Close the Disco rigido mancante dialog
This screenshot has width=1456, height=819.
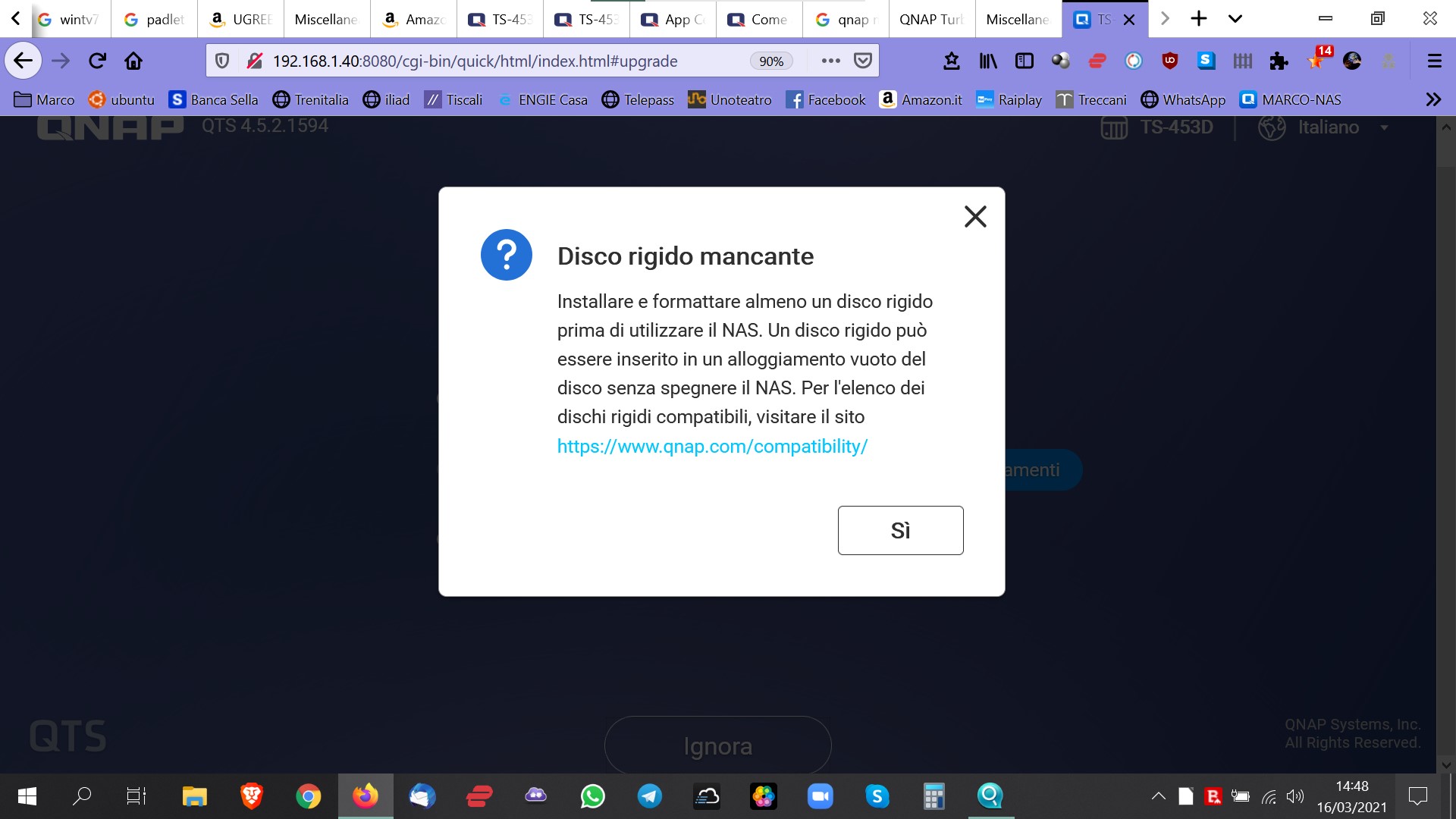coord(975,217)
